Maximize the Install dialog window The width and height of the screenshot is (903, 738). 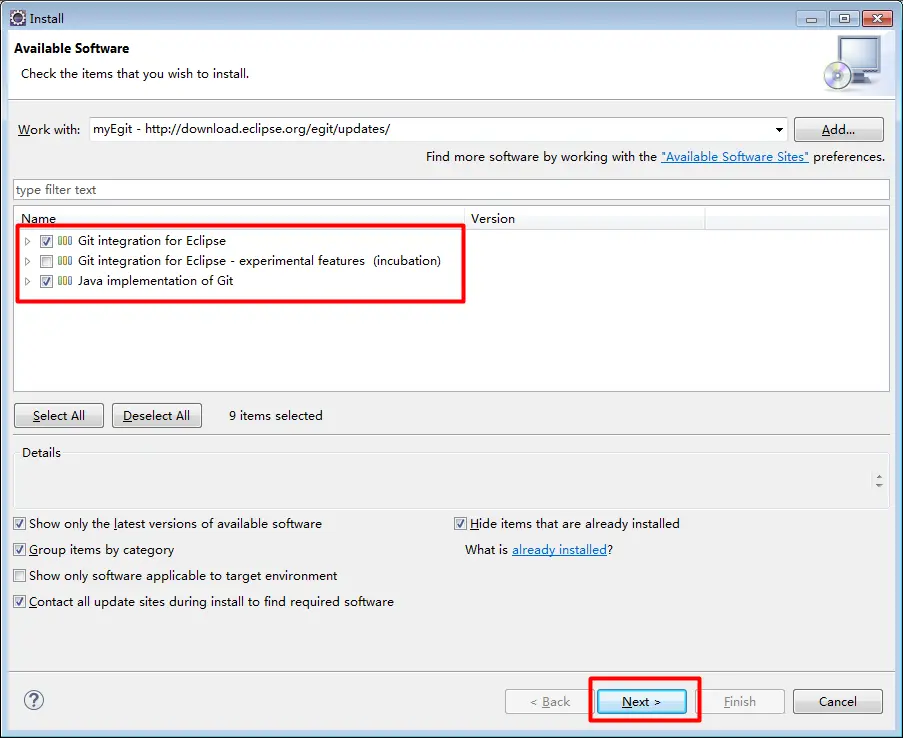coord(844,19)
